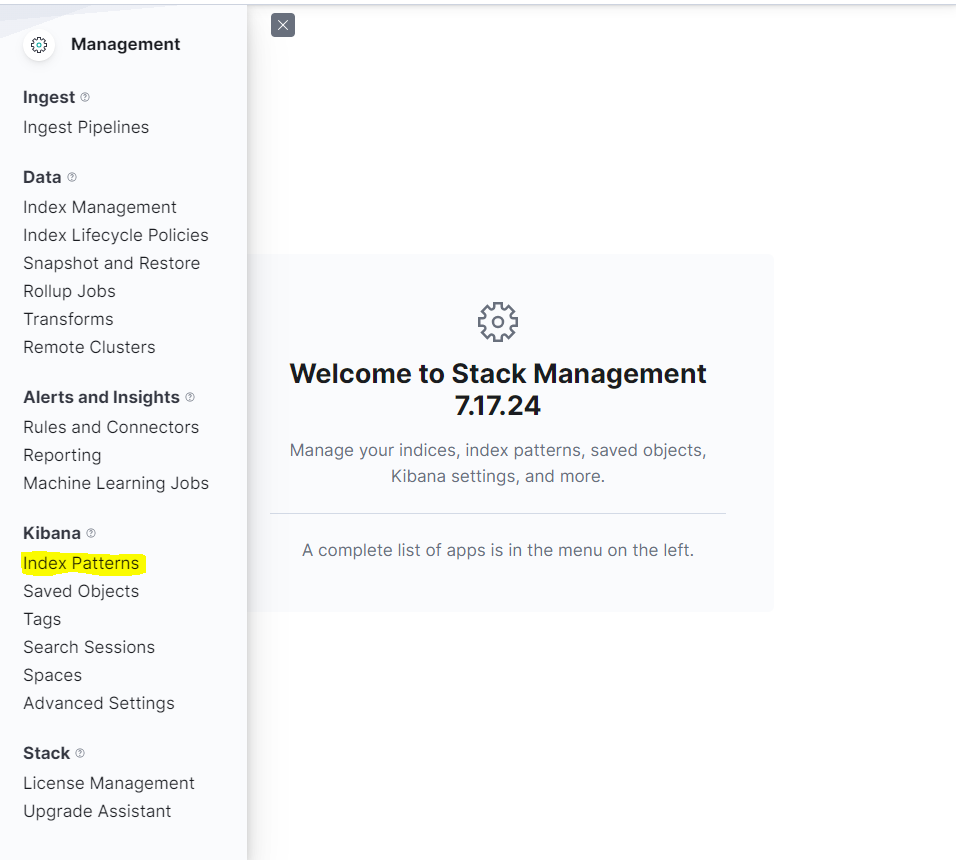The image size is (956, 860).
Task: Click the Data section heading
Action: [x=42, y=177]
